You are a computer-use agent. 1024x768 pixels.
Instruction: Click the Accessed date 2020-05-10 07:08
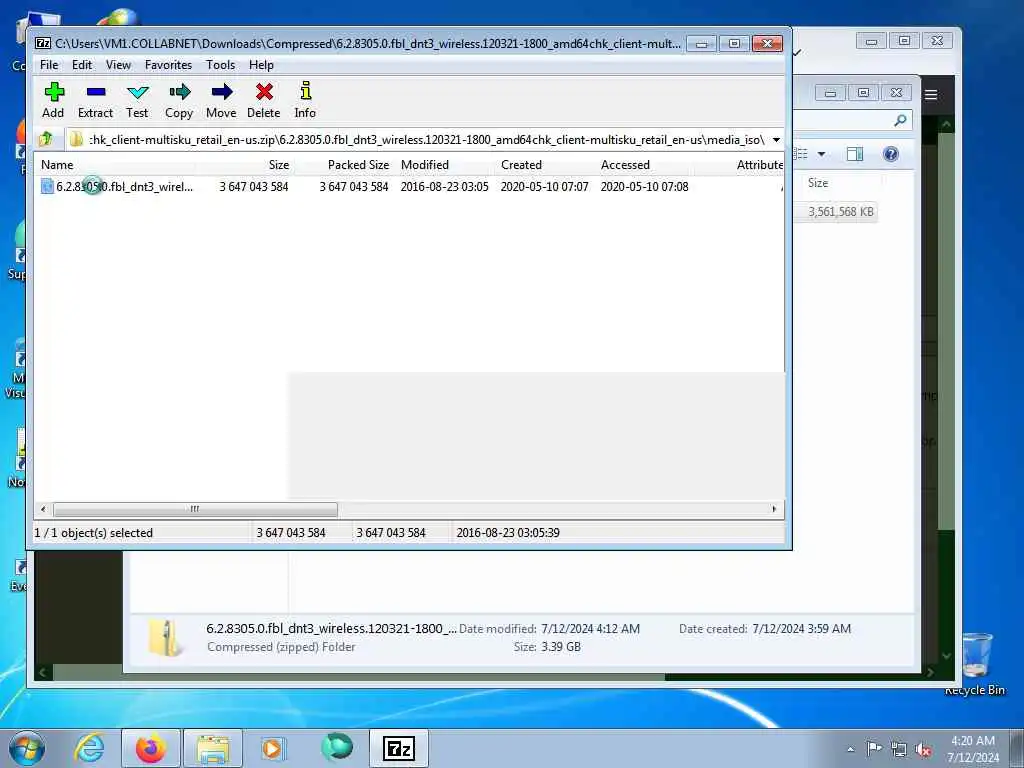click(x=645, y=187)
